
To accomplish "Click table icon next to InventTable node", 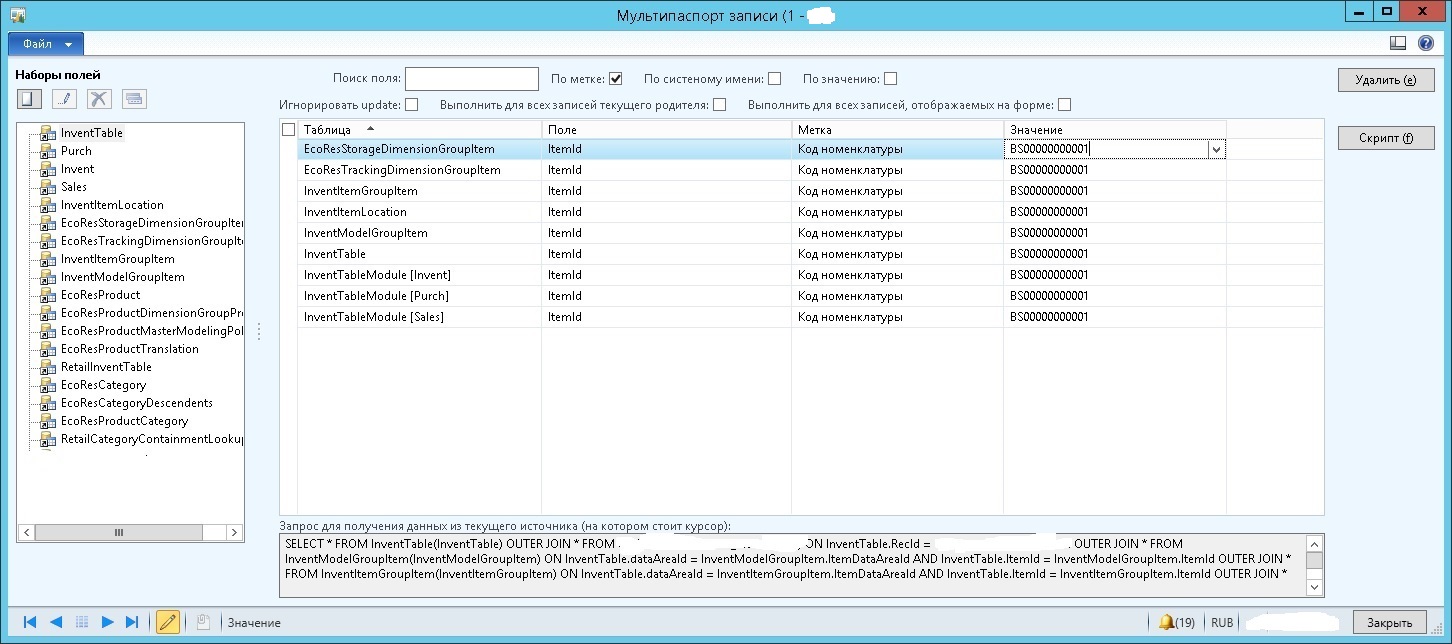I will tap(46, 133).
